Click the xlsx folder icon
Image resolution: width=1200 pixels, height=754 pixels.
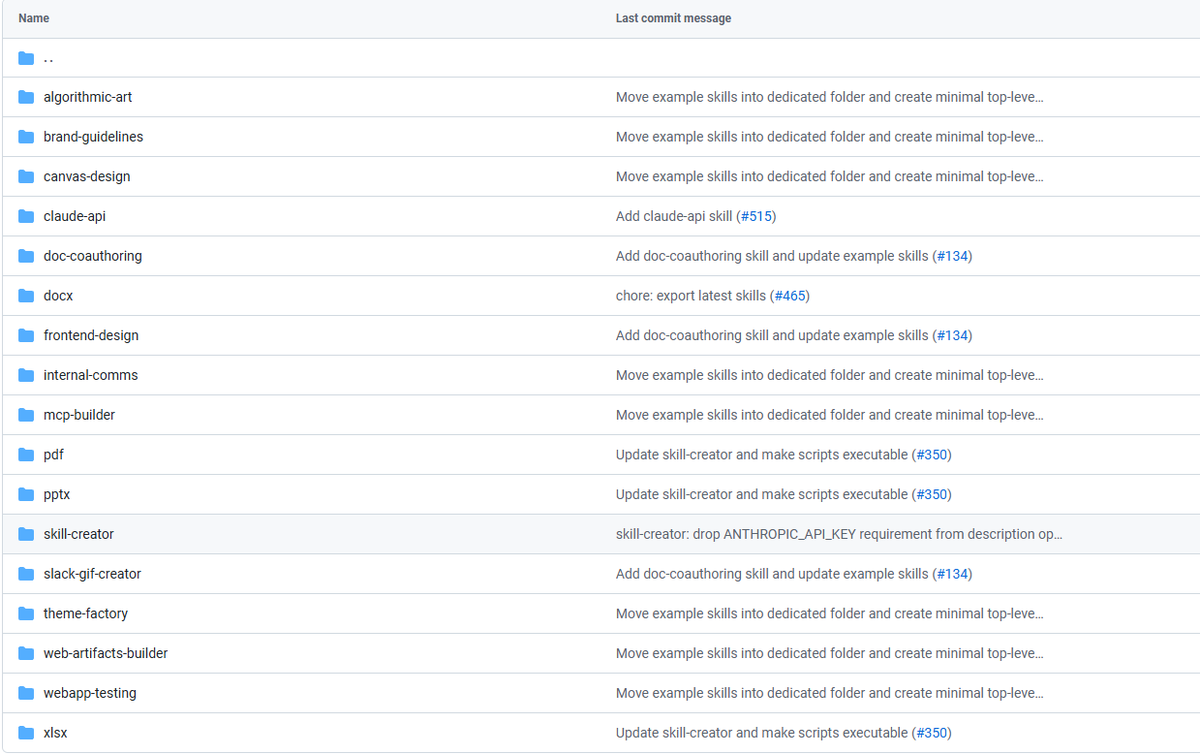pos(26,733)
